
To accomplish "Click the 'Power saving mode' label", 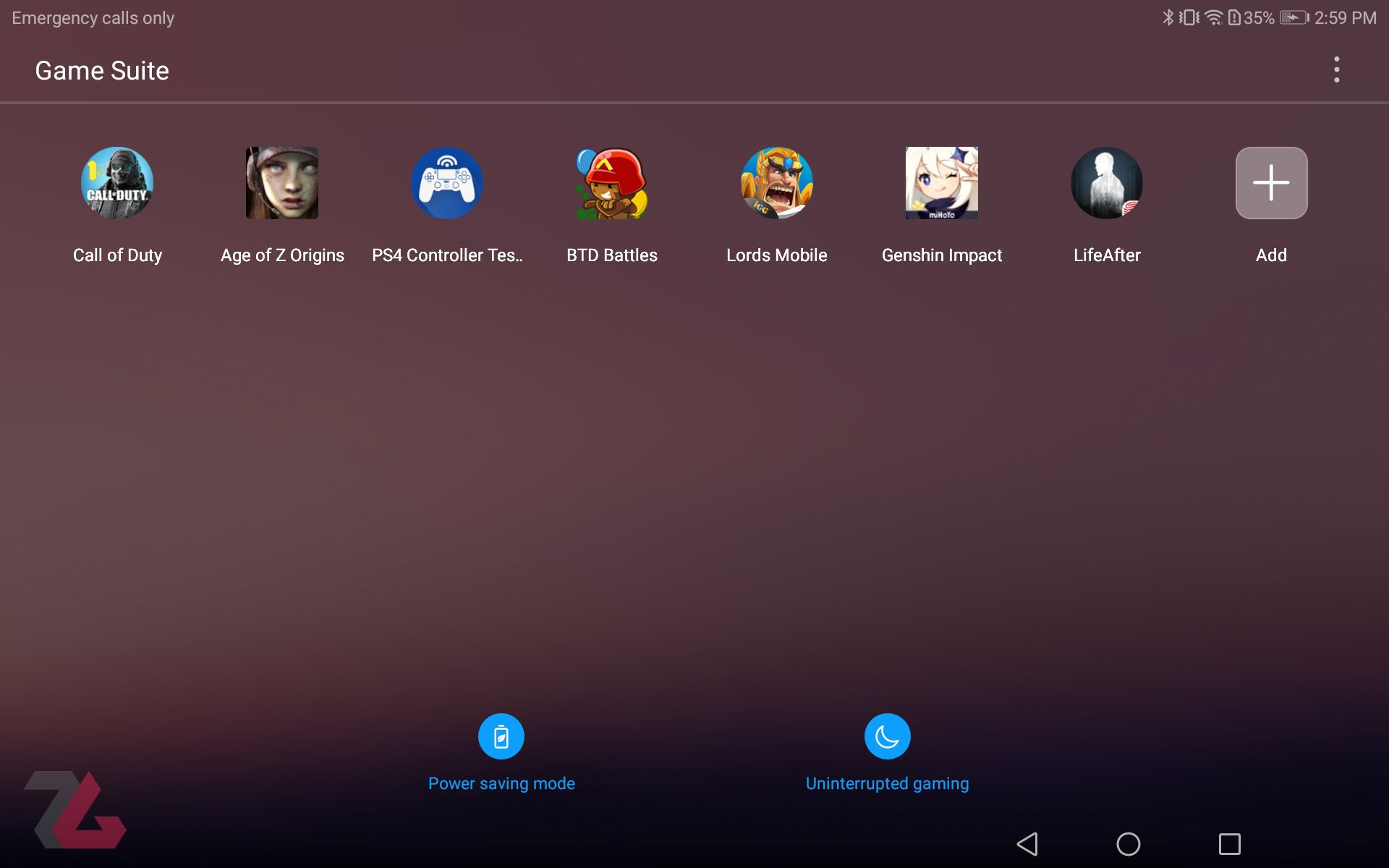I will [501, 783].
